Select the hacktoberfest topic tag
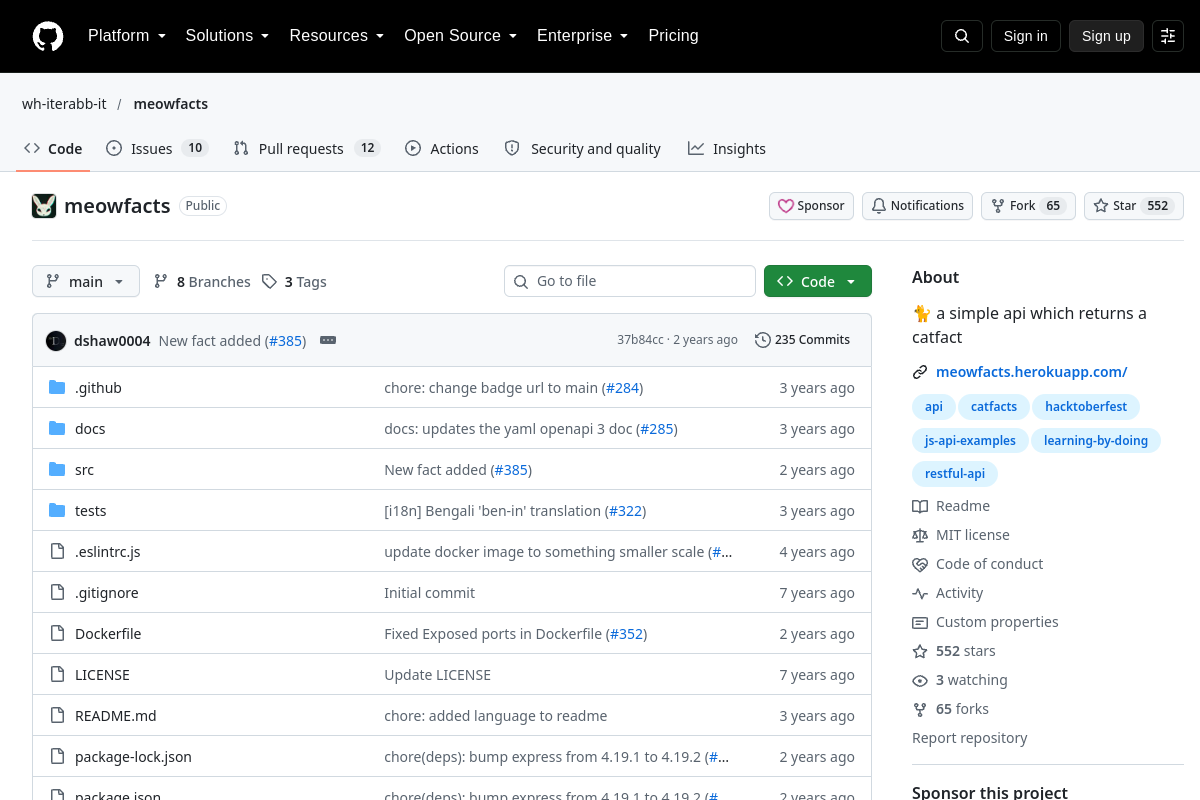The image size is (1200, 800). tap(1086, 407)
